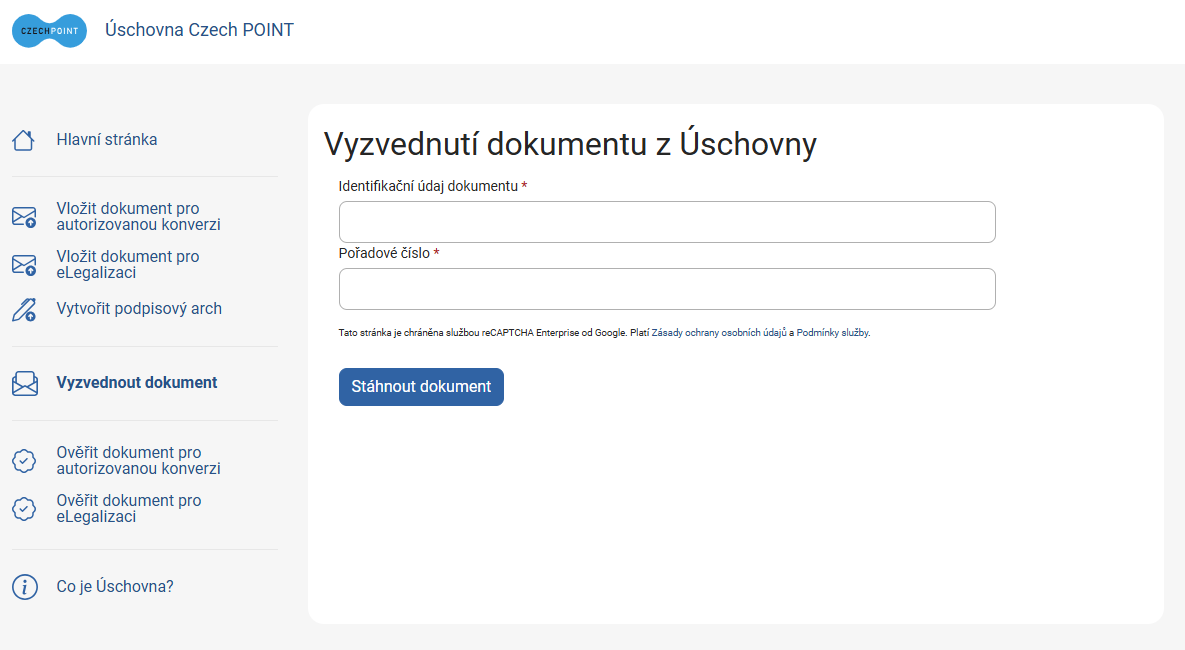This screenshot has width=1185, height=650.
Task: Focus the Pořadové číslo input field
Action: pyautogui.click(x=667, y=289)
